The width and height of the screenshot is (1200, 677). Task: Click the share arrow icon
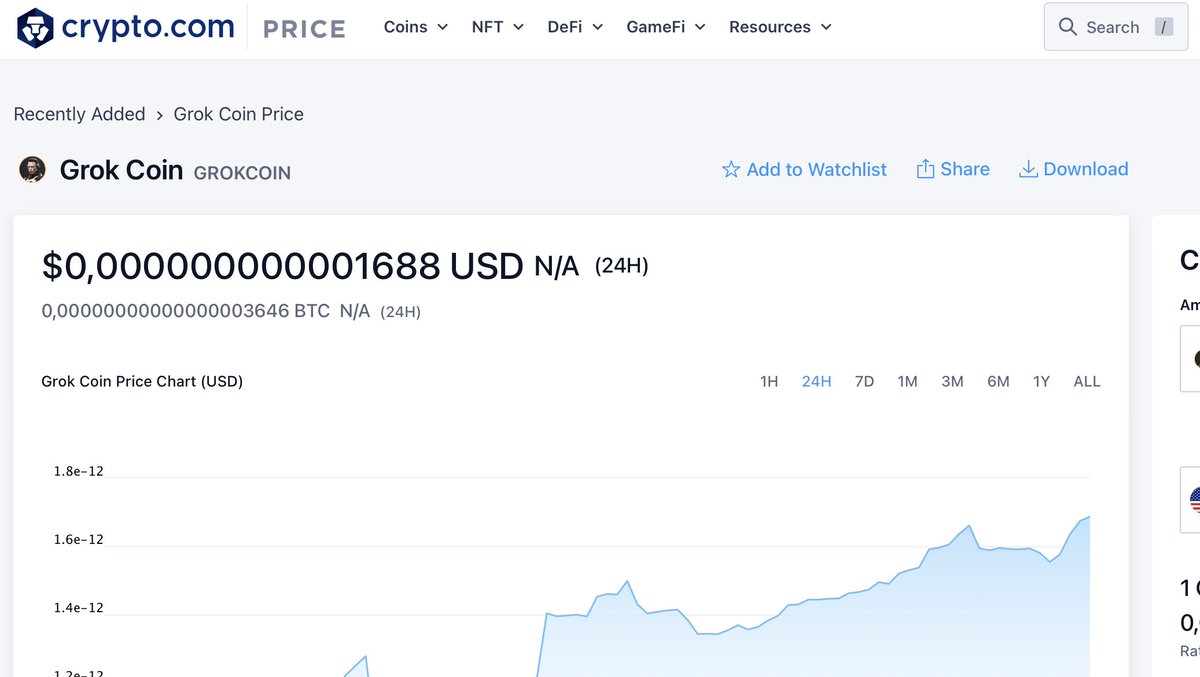[x=925, y=169]
